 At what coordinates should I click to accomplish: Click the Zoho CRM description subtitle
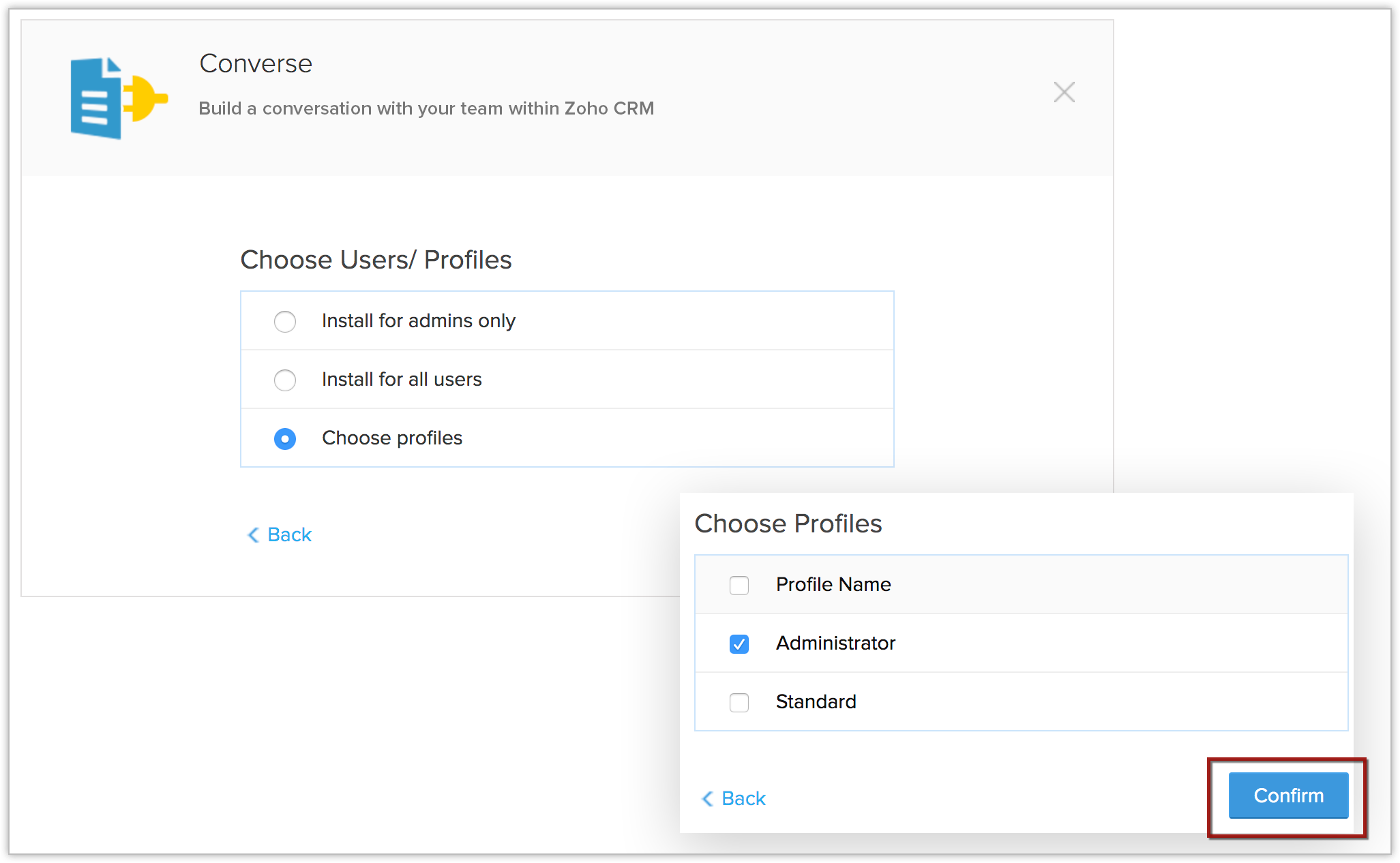(x=426, y=108)
